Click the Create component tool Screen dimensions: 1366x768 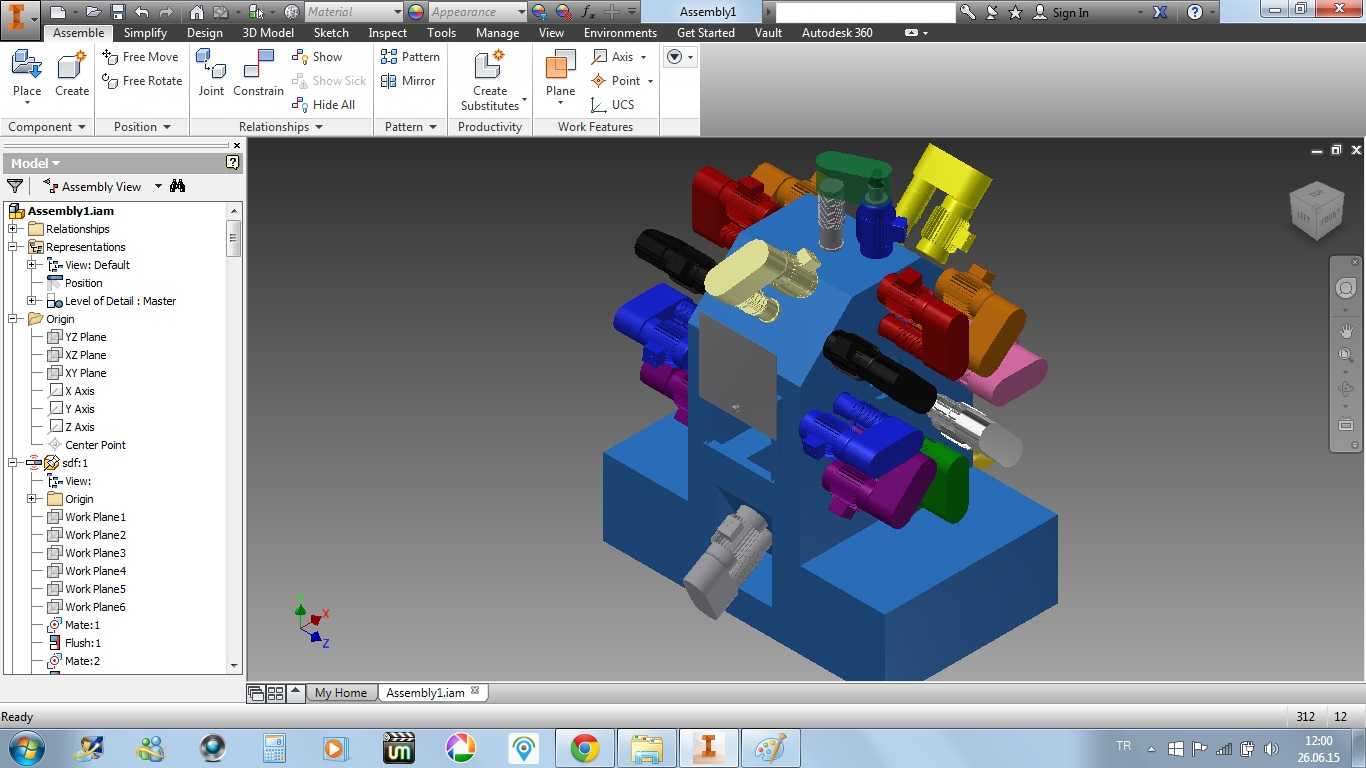(72, 76)
